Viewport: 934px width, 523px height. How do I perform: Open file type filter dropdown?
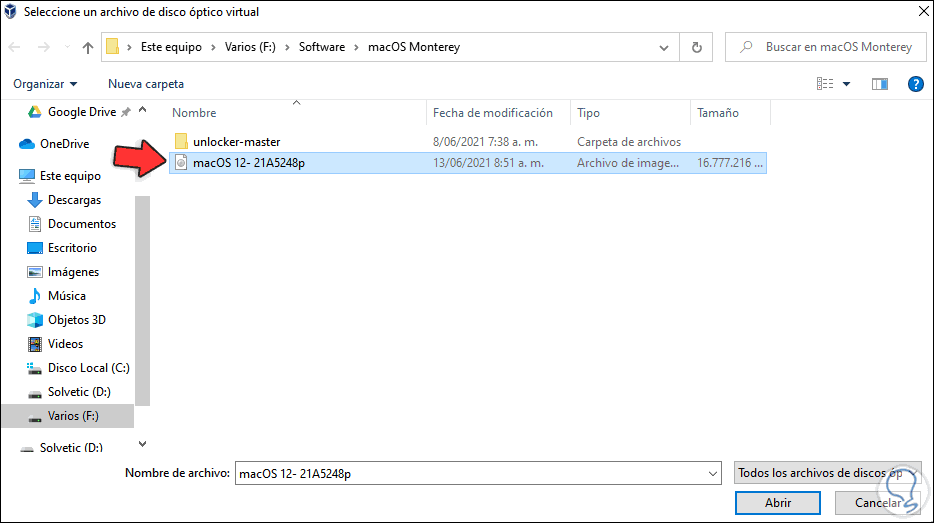pos(827,473)
